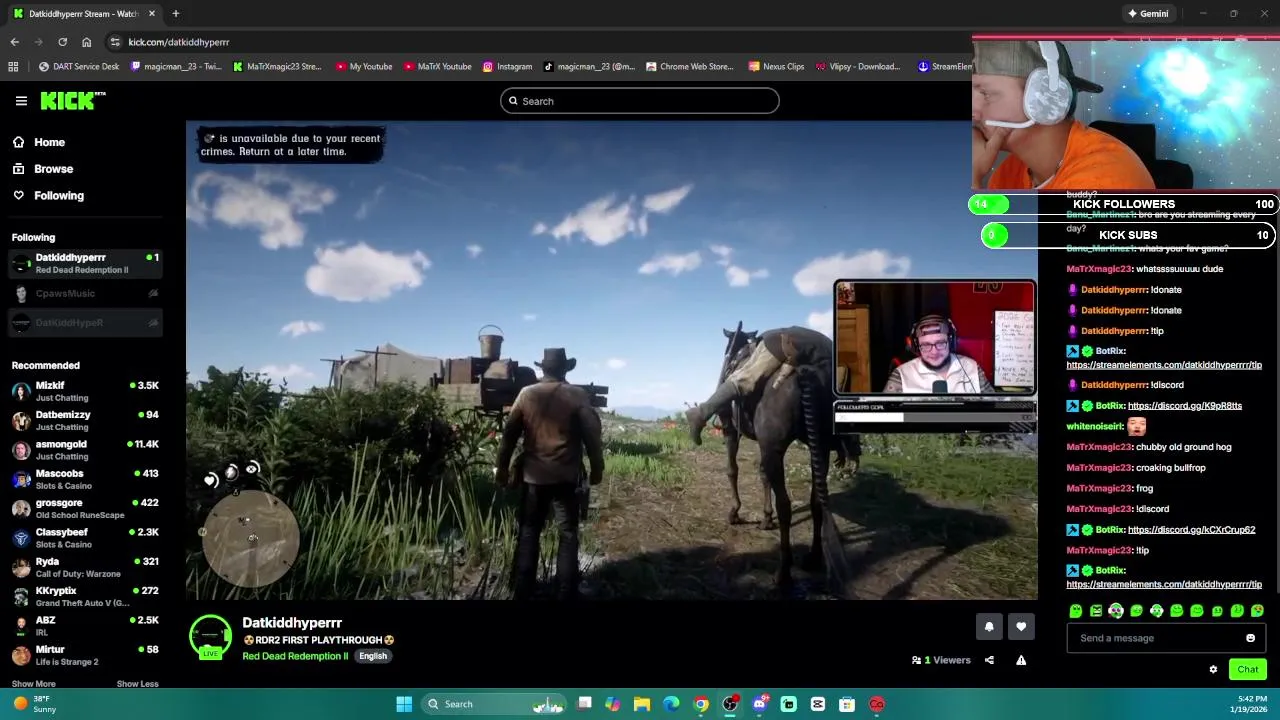Viewport: 1280px width, 720px height.
Task: Open weather widget showing Sunny
Action: tap(34, 704)
